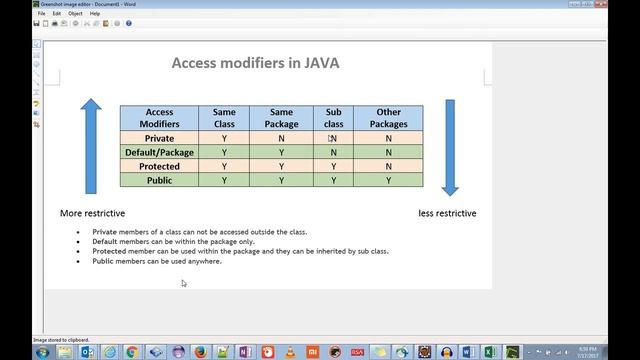Select the Crop tool
This screenshot has height=360, width=640.
[x=37, y=124]
